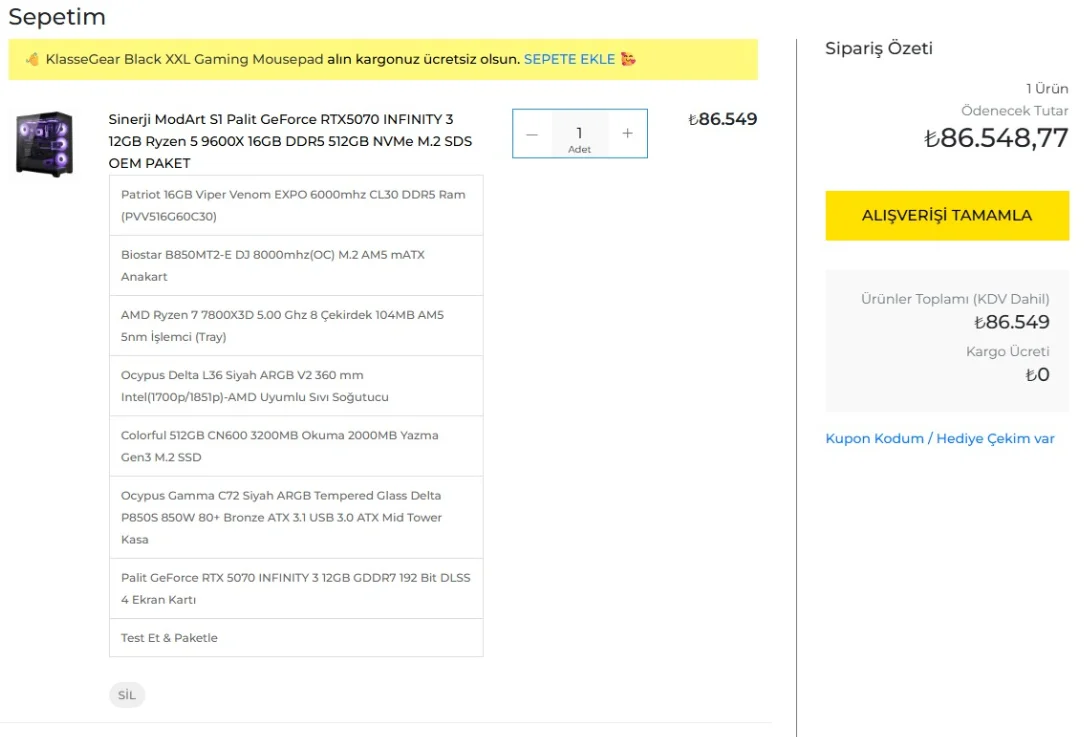The height and width of the screenshot is (737, 1088).
Task: Increase quantity with the plus button
Action: click(627, 133)
